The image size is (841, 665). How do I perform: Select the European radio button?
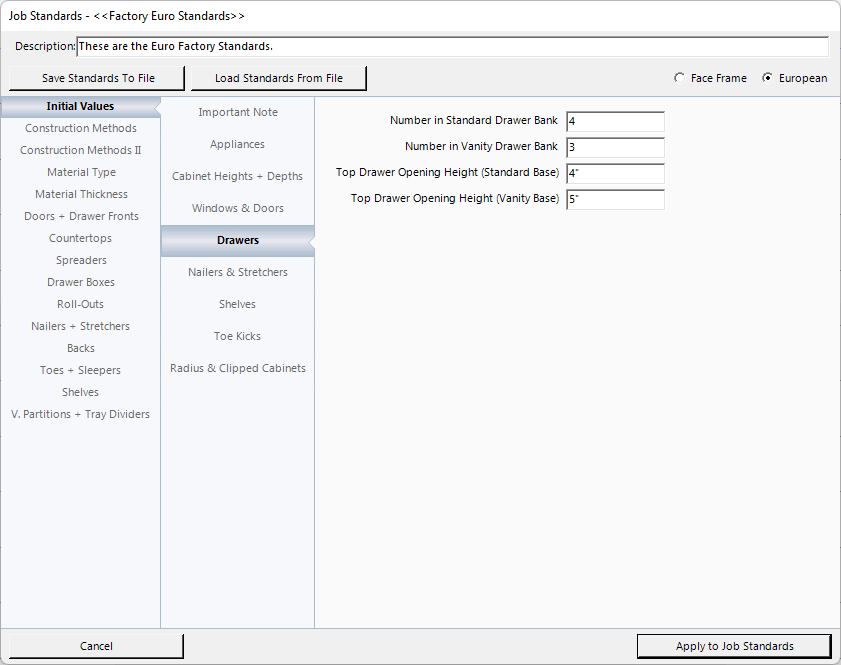coord(768,78)
